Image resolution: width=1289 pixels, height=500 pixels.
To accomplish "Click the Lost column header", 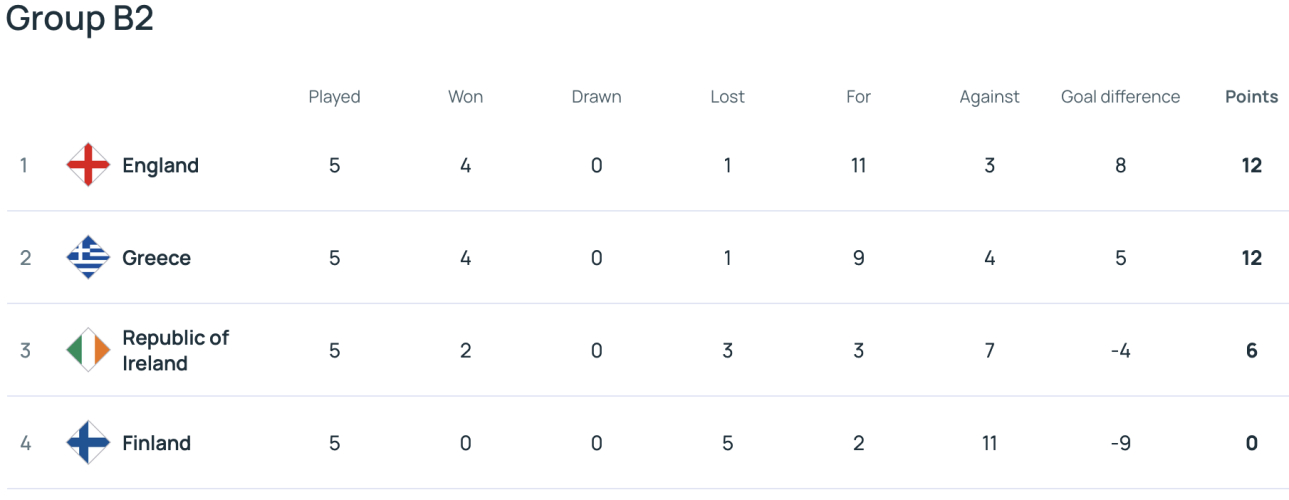I will coord(727,97).
